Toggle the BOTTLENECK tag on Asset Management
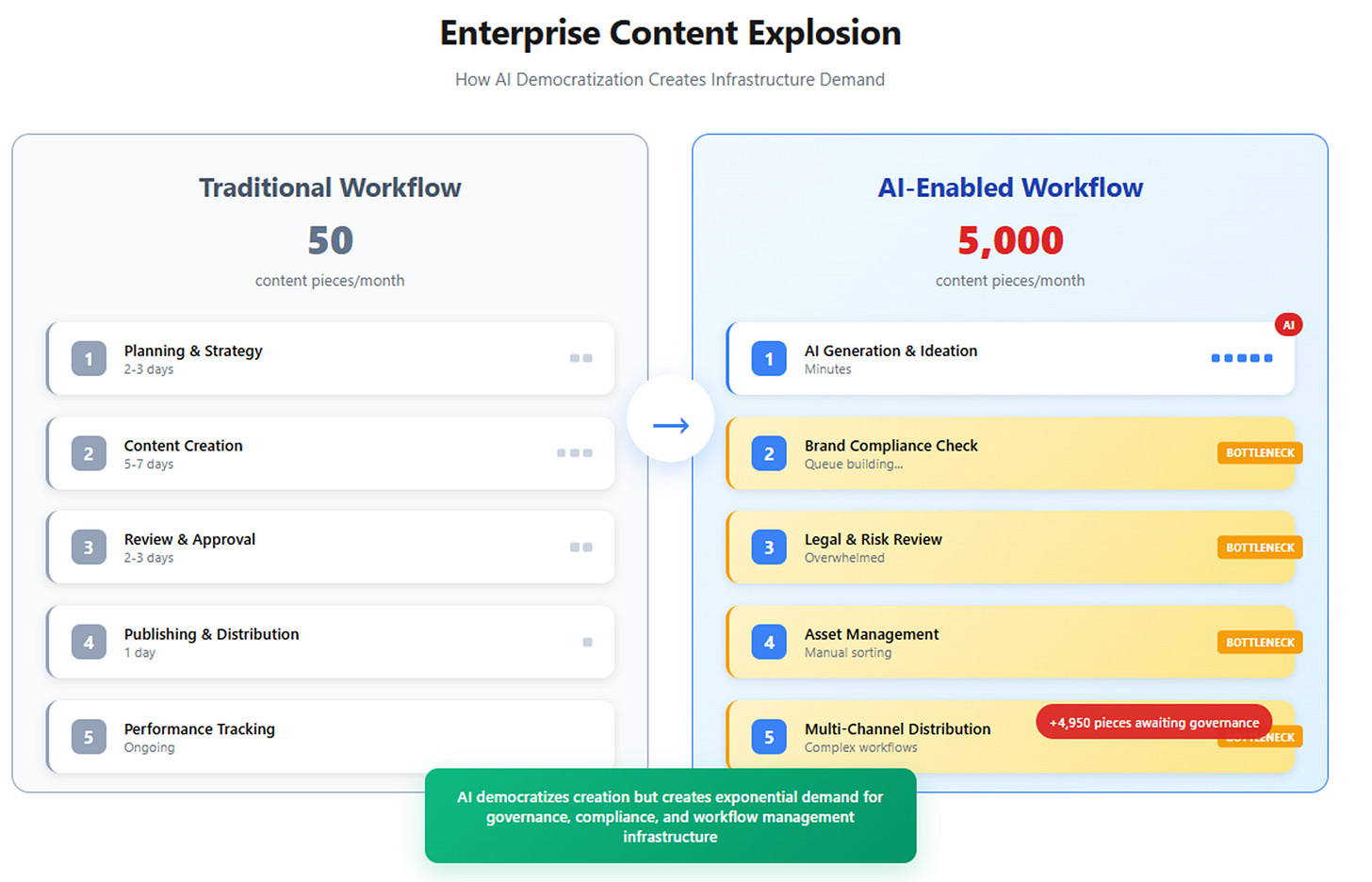Screen dimensions: 1372x882 (x=1259, y=642)
